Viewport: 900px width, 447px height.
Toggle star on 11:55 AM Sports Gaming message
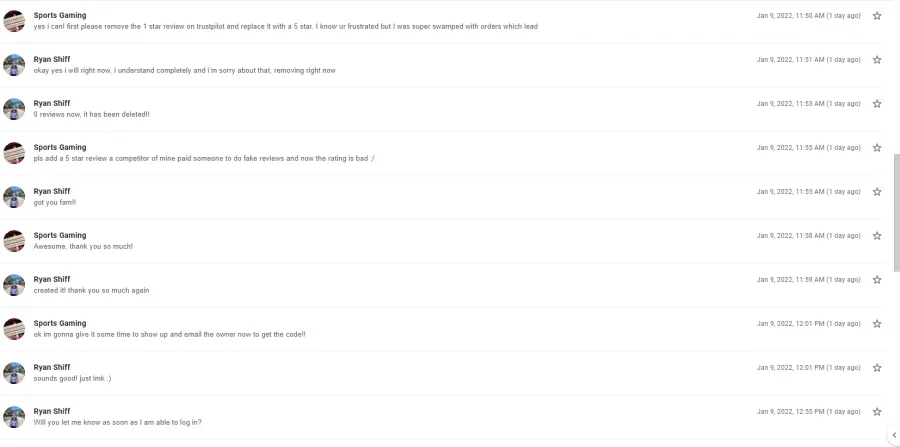(876, 148)
